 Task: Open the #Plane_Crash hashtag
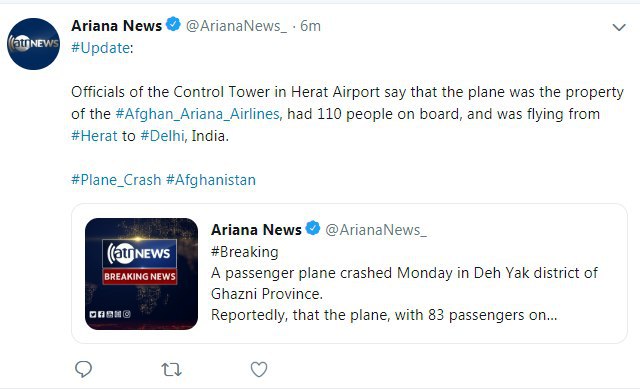coord(116,180)
